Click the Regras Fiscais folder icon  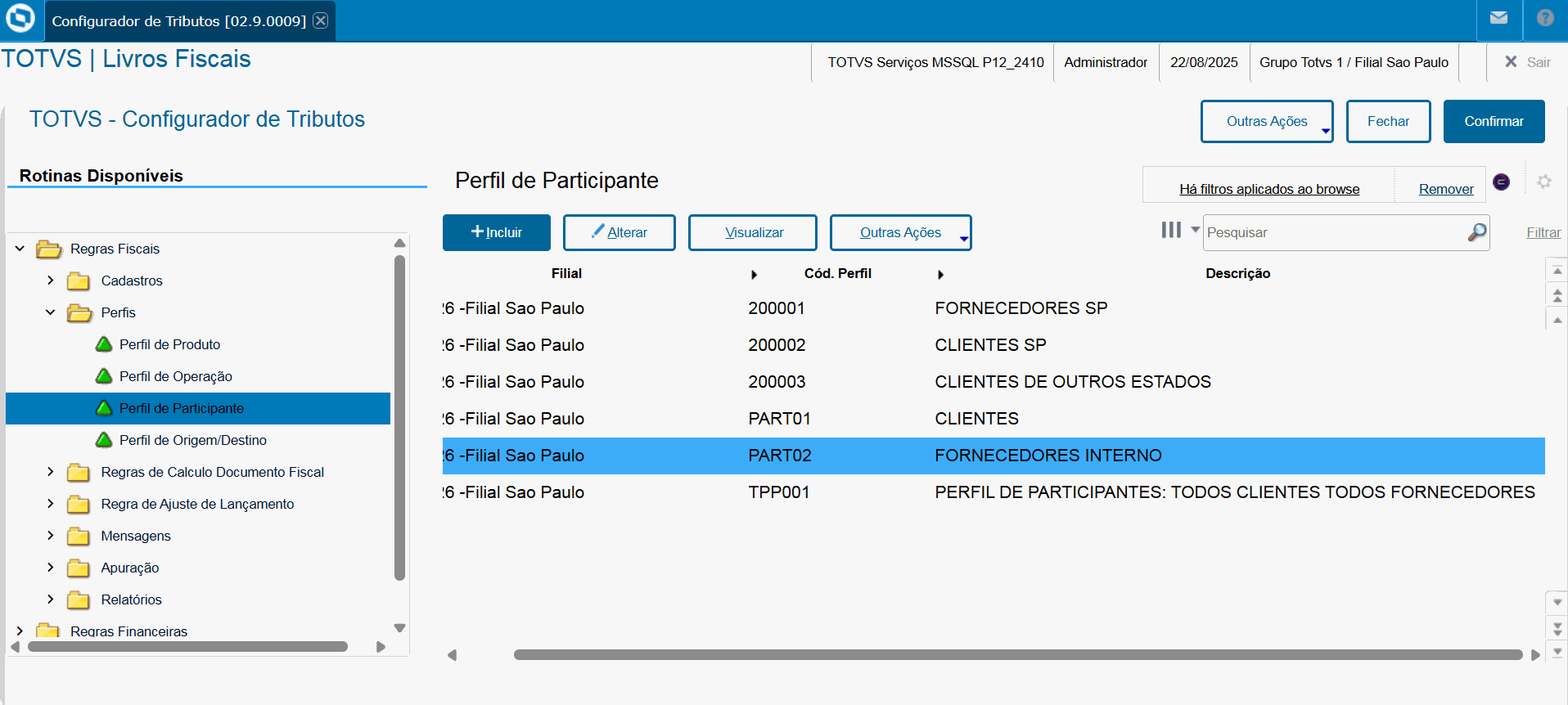click(49, 249)
